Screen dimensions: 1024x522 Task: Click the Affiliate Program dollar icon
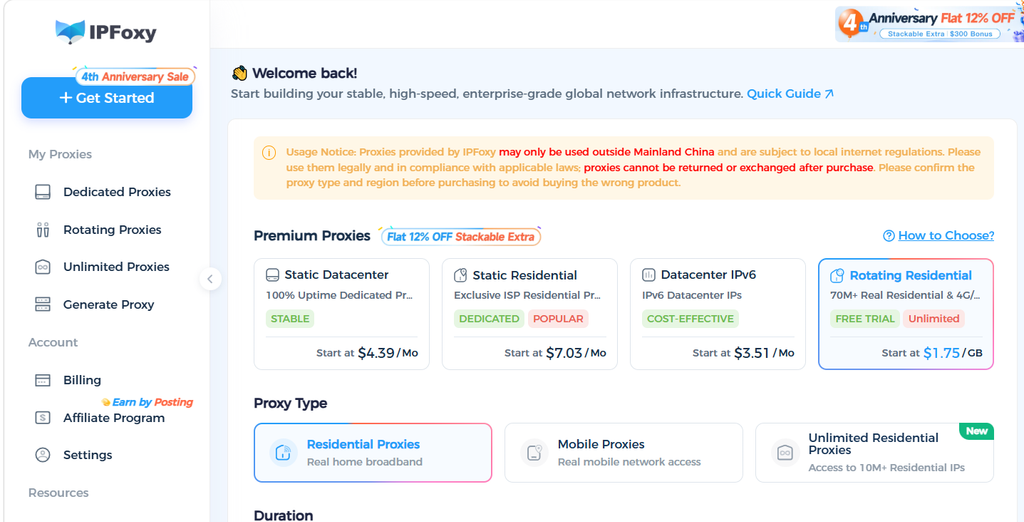tap(42, 418)
